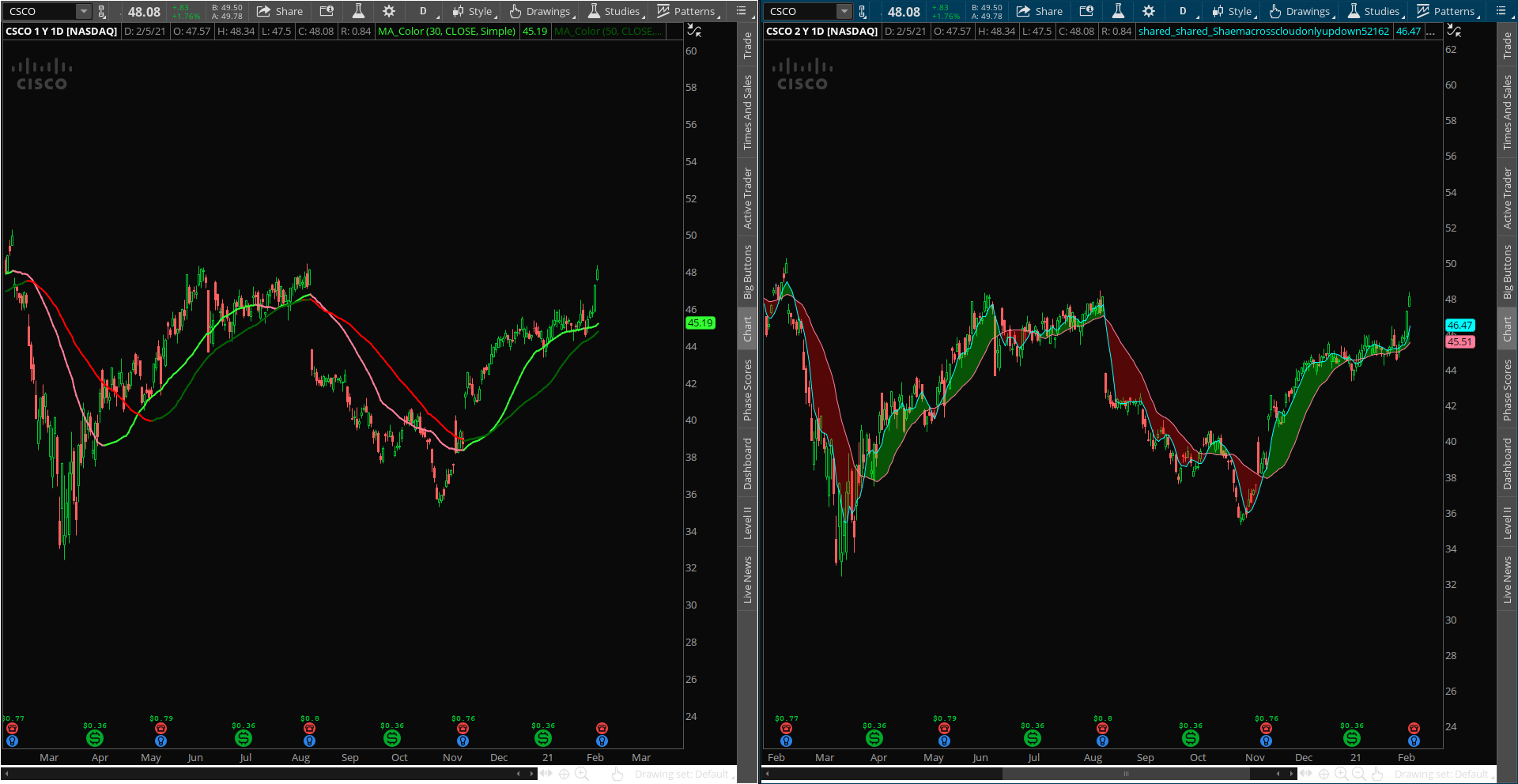Viewport: 1518px width, 784px height.
Task: Open the right chart's Patterns menu
Action: (1448, 11)
